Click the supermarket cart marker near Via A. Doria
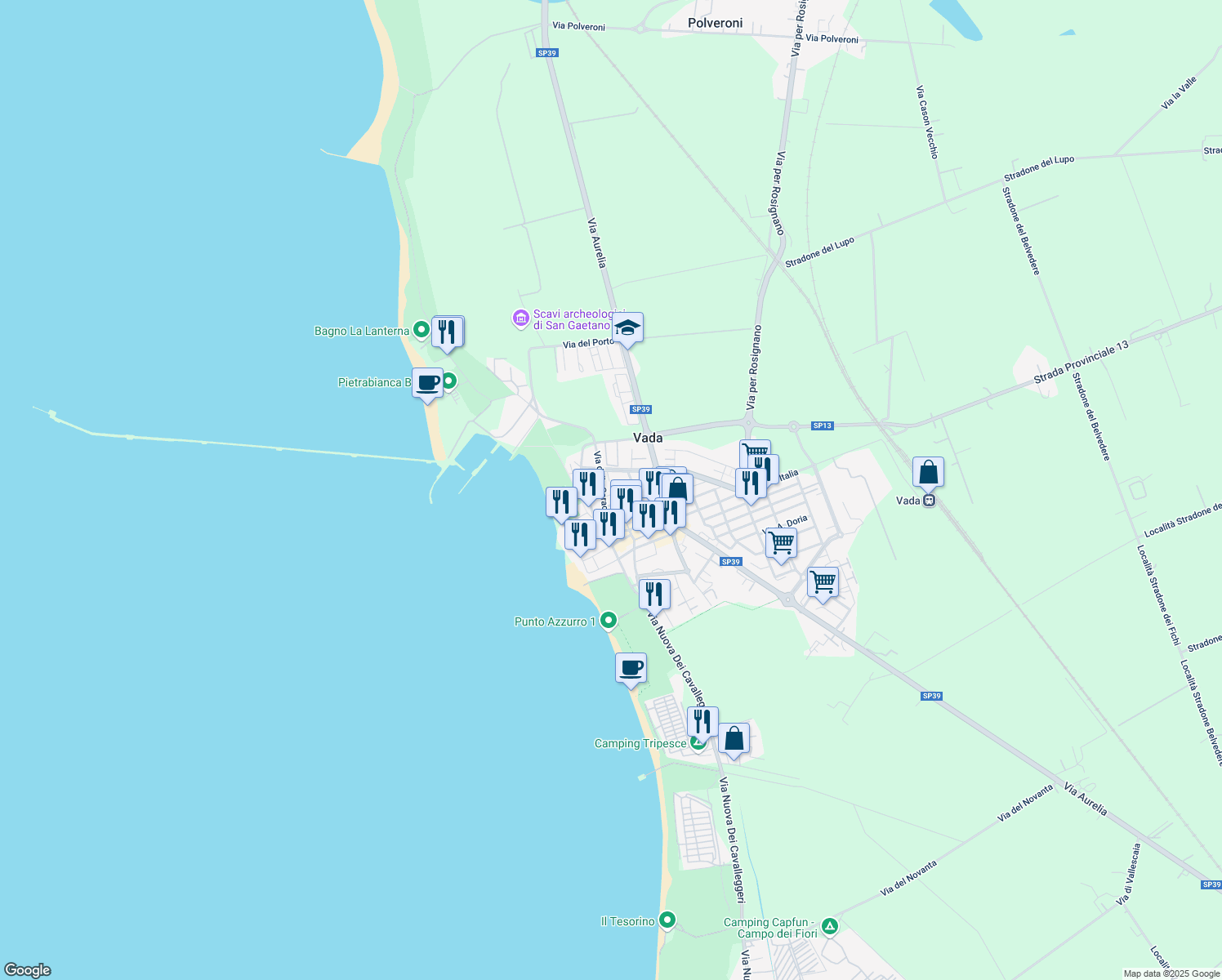Image resolution: width=1222 pixels, height=980 pixels. [x=781, y=541]
